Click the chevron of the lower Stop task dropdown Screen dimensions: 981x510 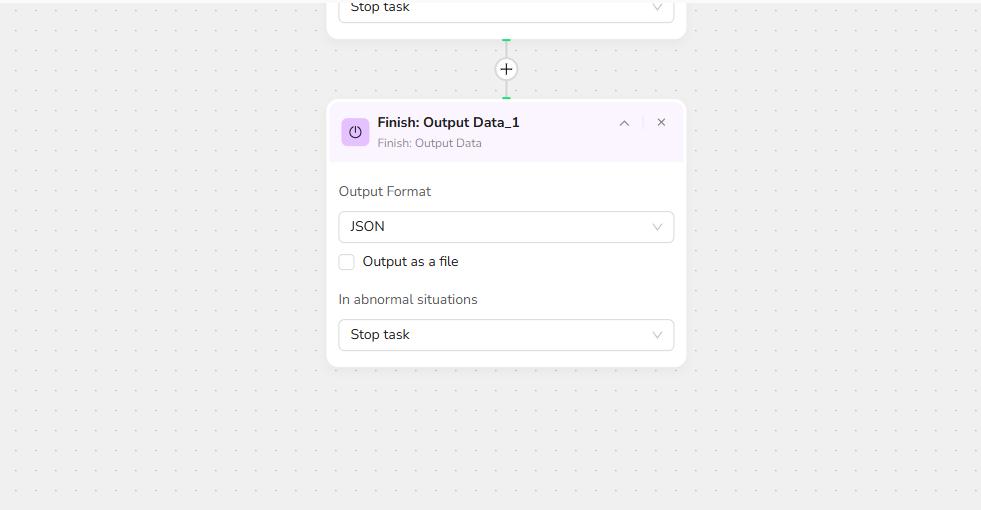[x=657, y=335]
